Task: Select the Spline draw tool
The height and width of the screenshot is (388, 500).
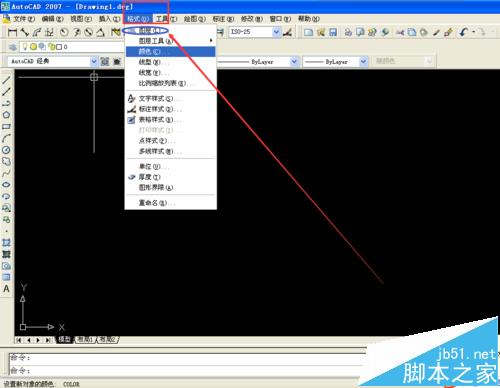Action: [x=6, y=173]
